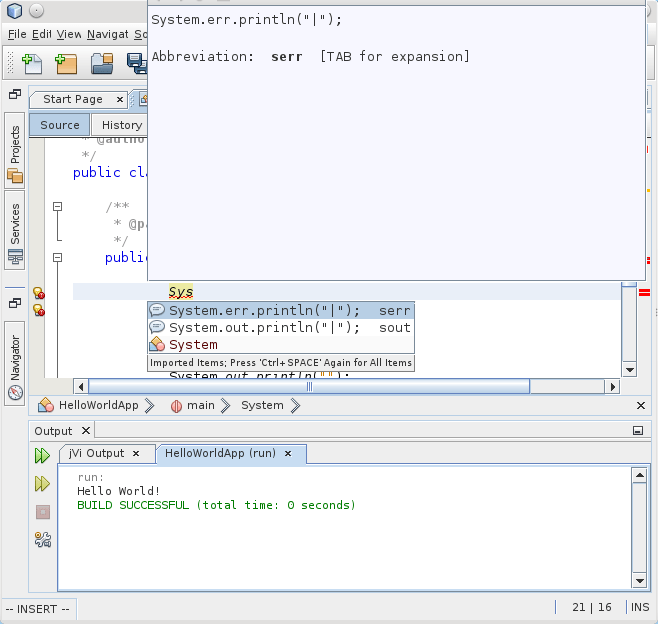Open the Navigate menu
The image size is (658, 624).
(108, 34)
